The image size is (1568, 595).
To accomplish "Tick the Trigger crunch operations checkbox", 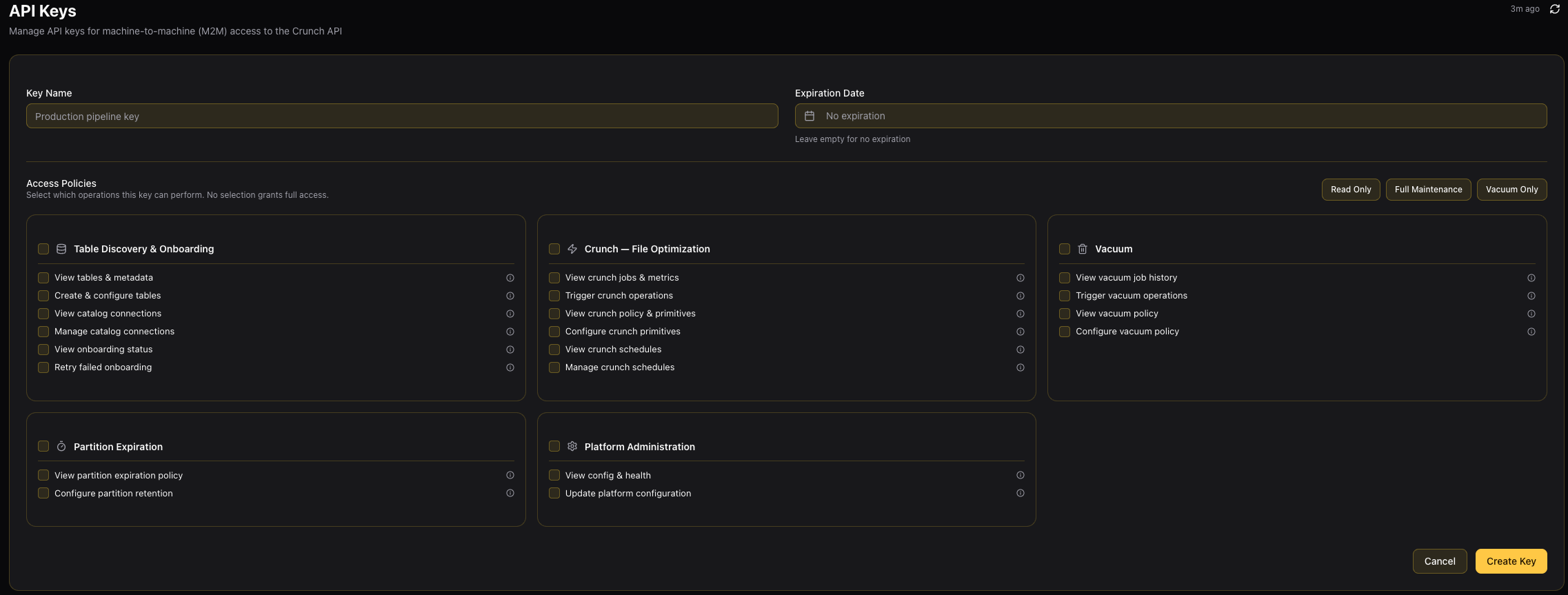I will [554, 296].
